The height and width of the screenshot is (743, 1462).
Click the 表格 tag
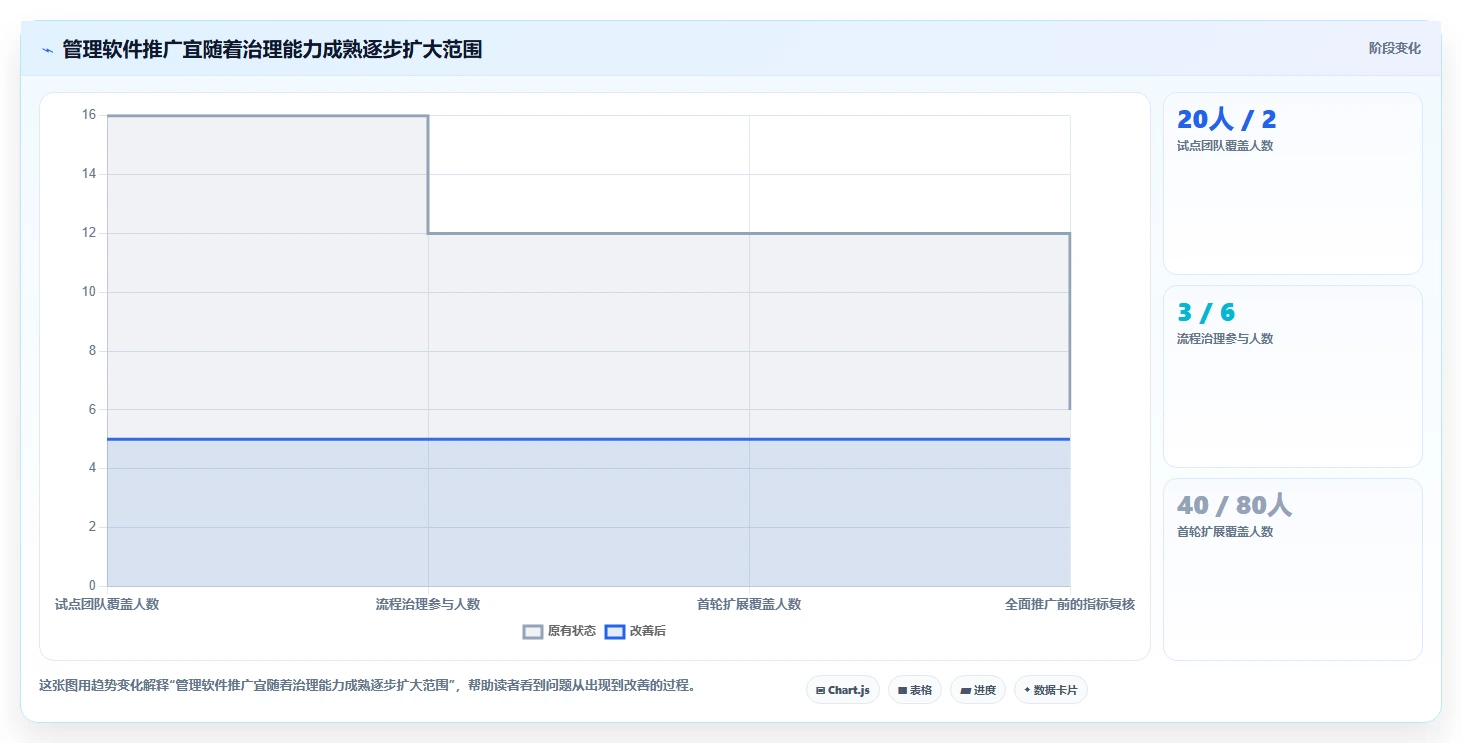(x=914, y=690)
